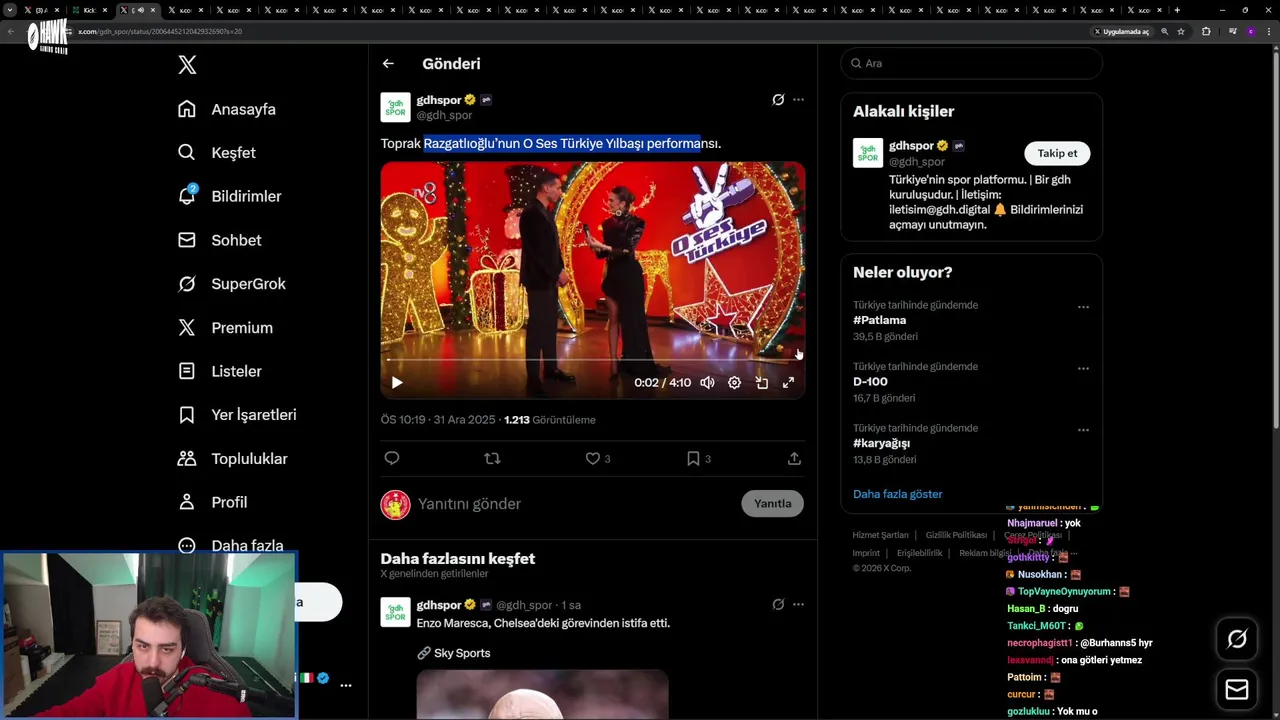Click Daha fazla göster under trends
The height and width of the screenshot is (720, 1280).
point(897,494)
